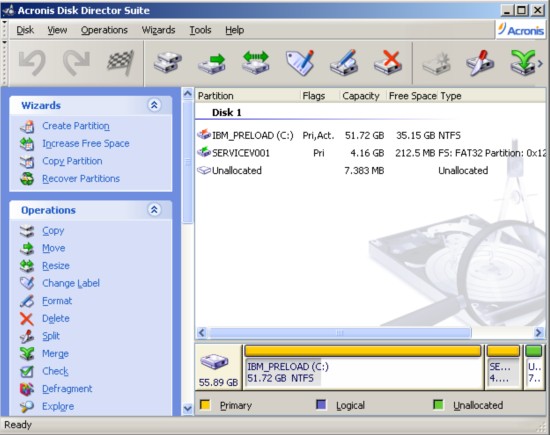Sort by the Partition column header

click(248, 96)
